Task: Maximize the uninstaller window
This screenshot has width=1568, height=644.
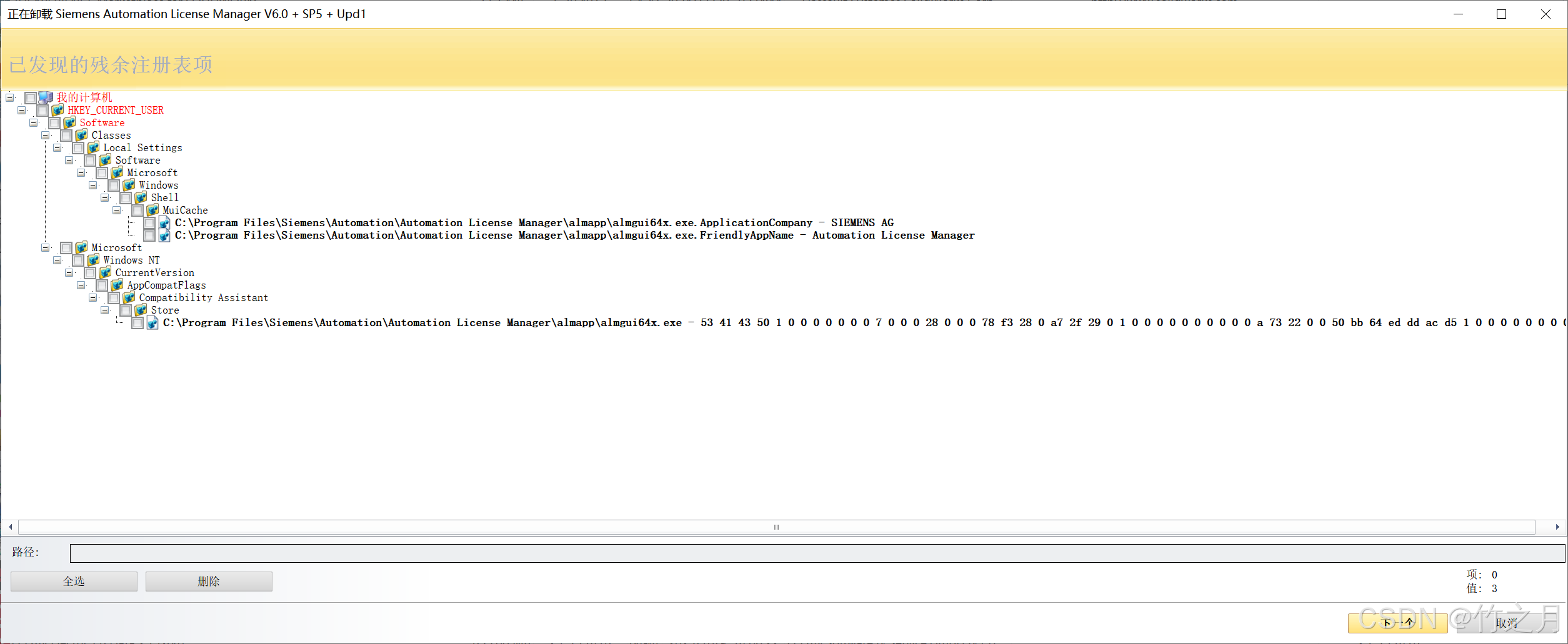Action: point(1501,14)
